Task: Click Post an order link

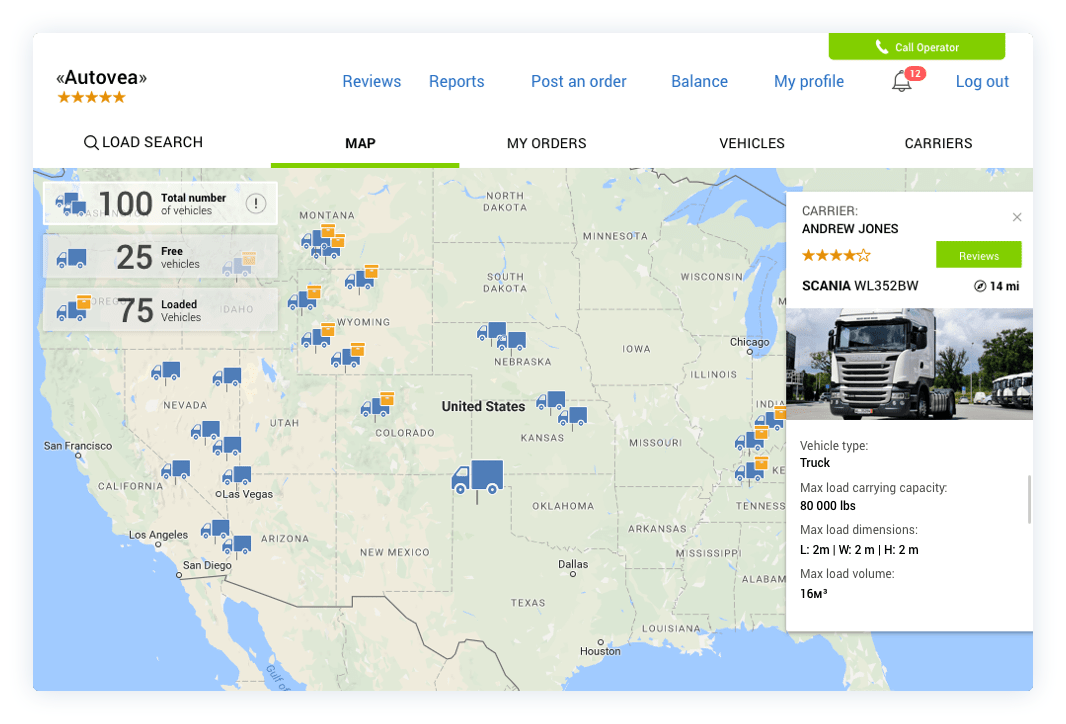Action: coord(579,82)
